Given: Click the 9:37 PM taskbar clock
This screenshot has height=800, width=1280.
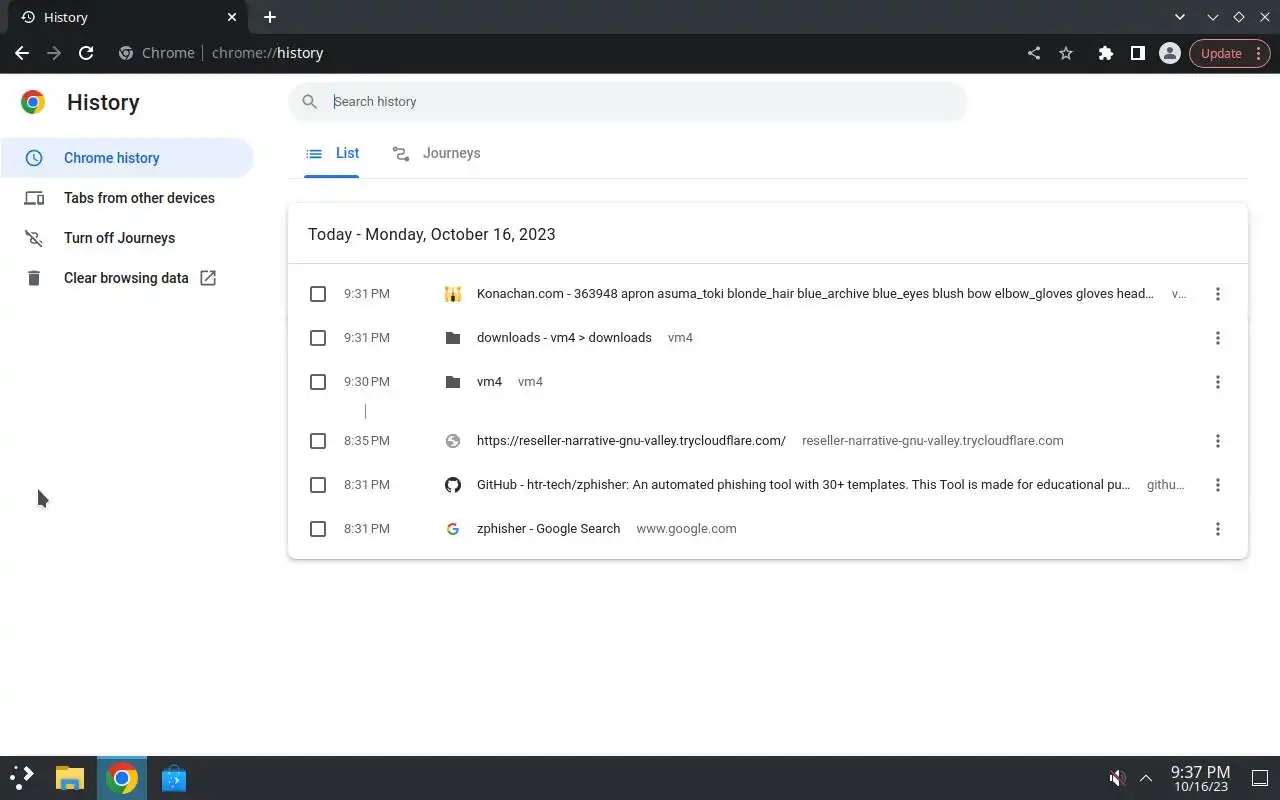Looking at the screenshot, I should click(1200, 778).
